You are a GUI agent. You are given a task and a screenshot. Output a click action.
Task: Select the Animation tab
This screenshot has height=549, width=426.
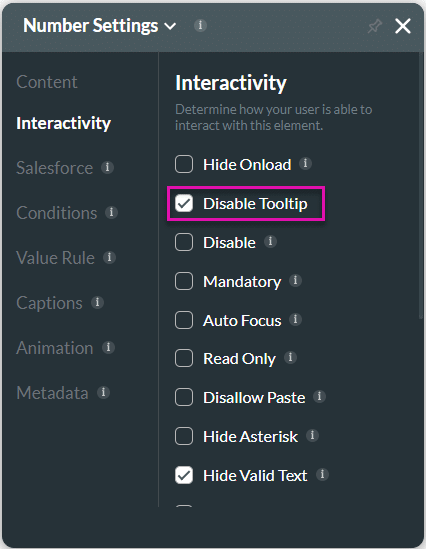click(x=55, y=348)
